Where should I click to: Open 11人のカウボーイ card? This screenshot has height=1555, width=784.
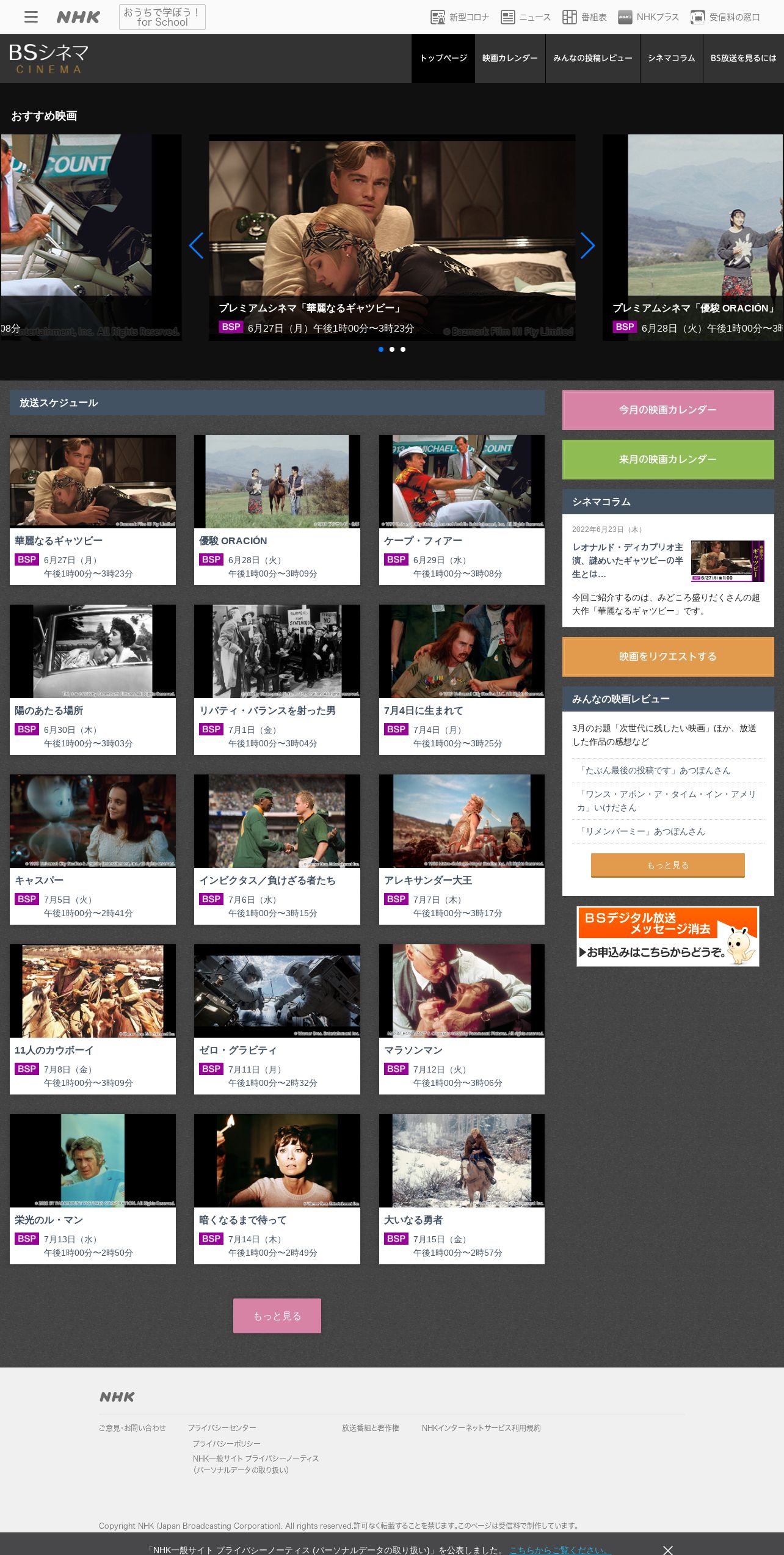(x=93, y=1019)
